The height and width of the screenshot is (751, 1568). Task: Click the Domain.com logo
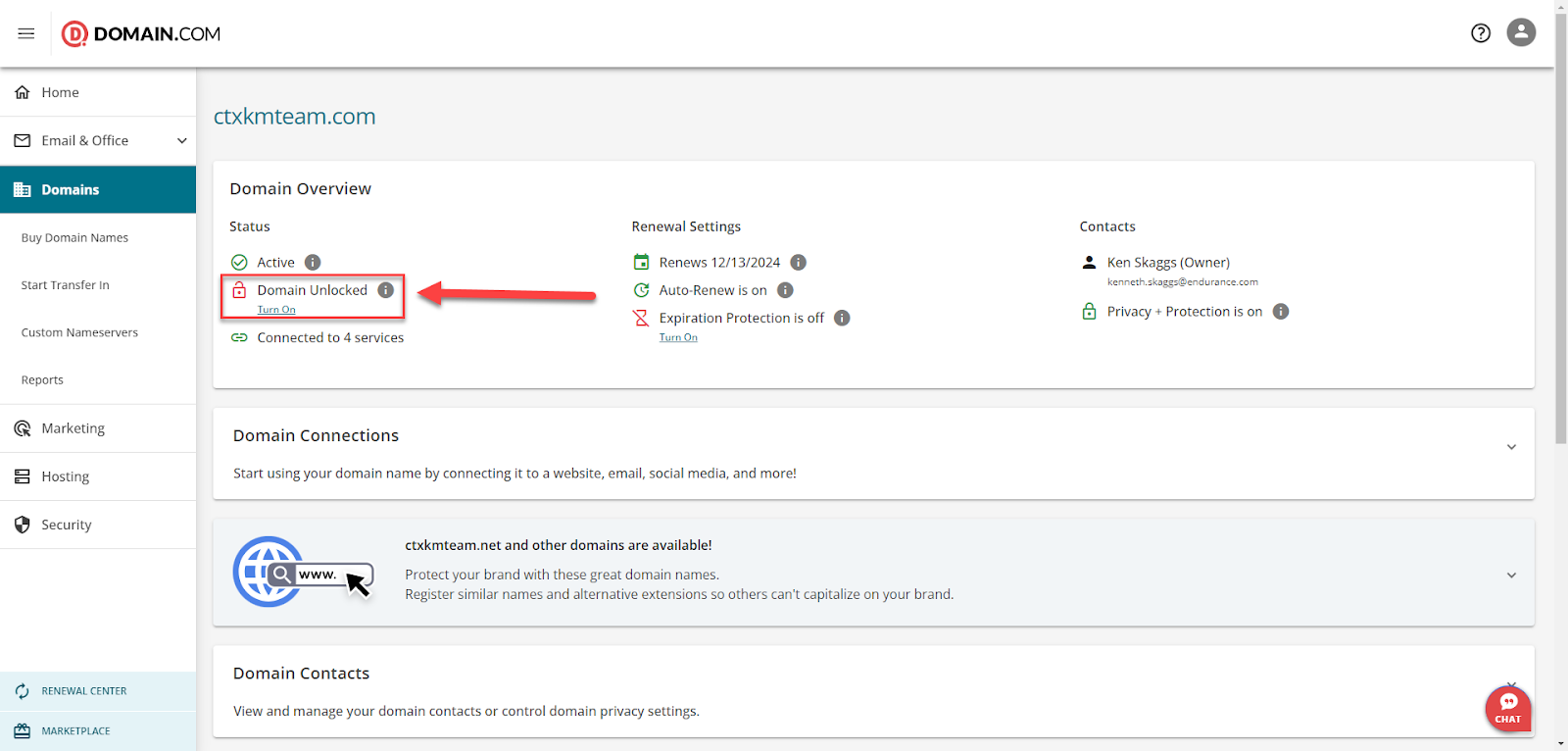click(x=141, y=34)
